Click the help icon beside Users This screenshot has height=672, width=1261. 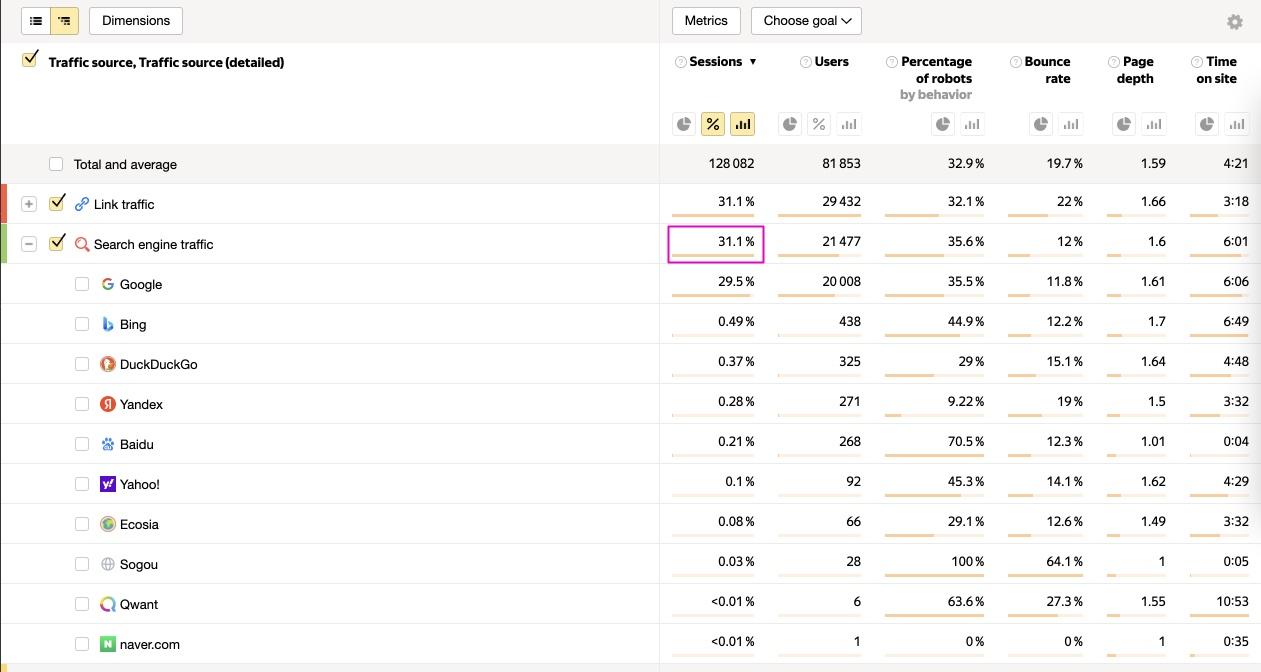click(x=805, y=62)
